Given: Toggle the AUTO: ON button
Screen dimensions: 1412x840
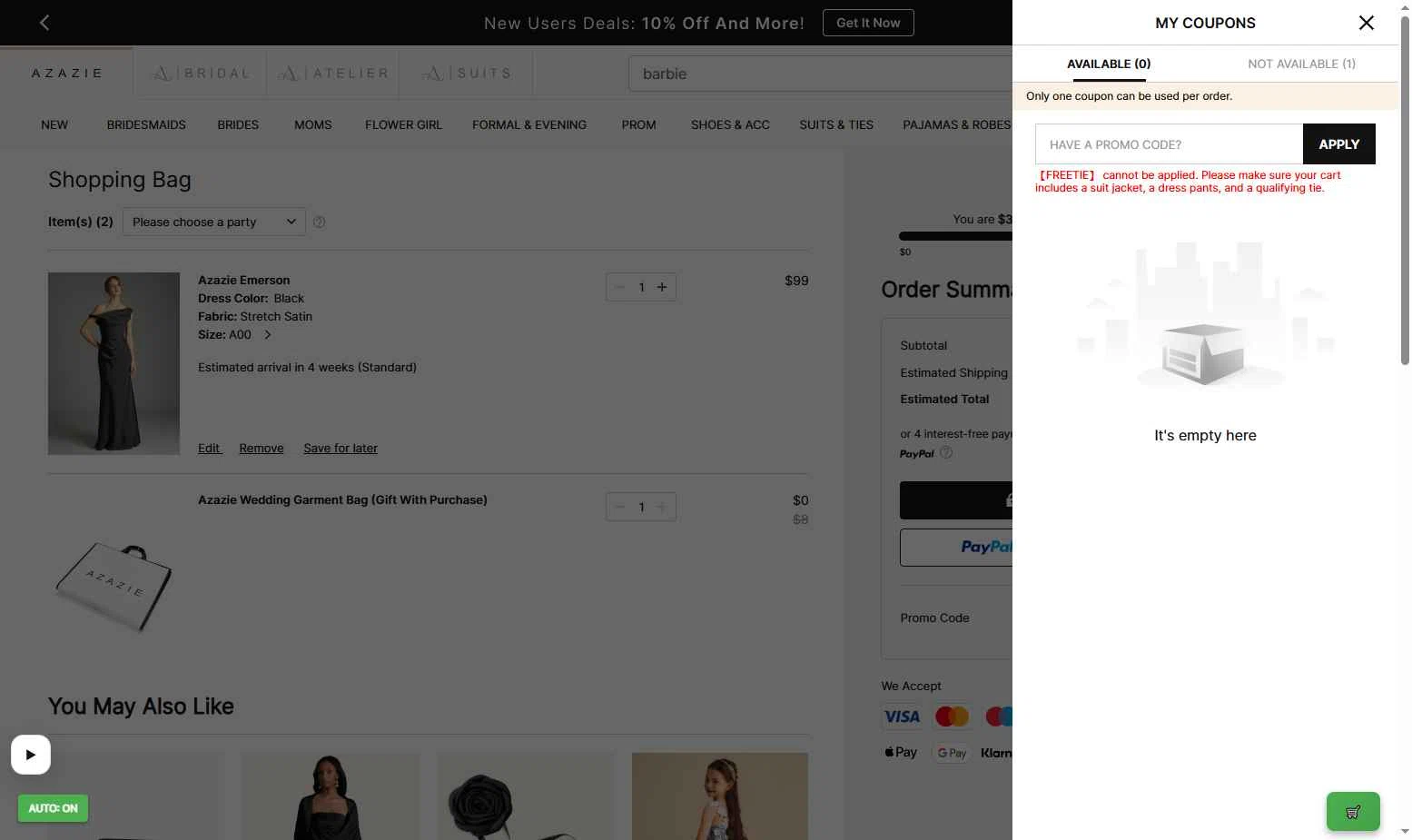Looking at the screenshot, I should pos(53,808).
